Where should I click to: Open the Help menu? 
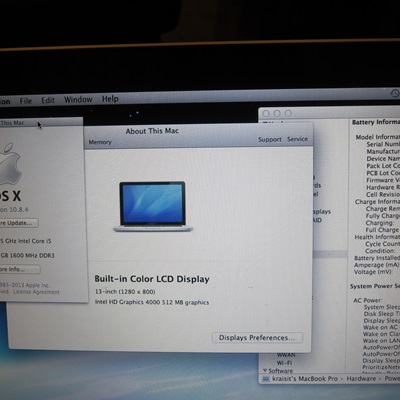pyautogui.click(x=110, y=99)
